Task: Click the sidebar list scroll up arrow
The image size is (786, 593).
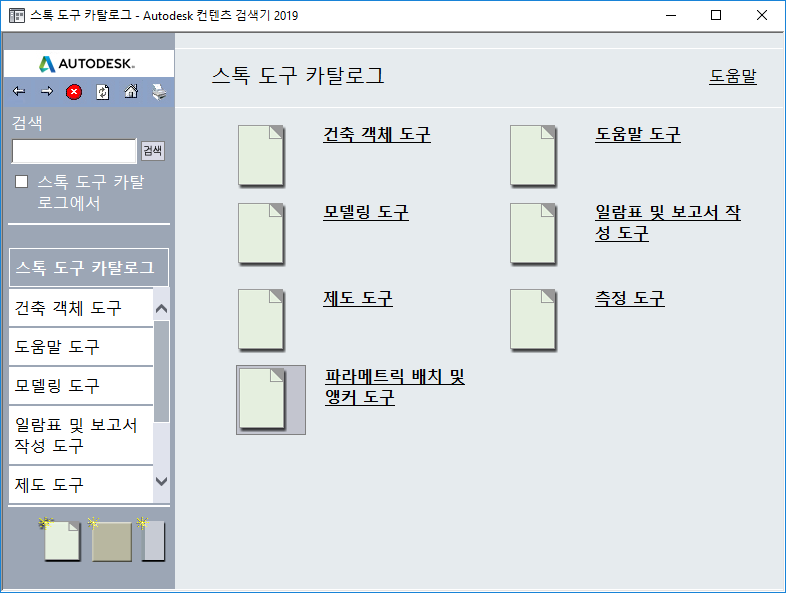Action: pyautogui.click(x=161, y=309)
